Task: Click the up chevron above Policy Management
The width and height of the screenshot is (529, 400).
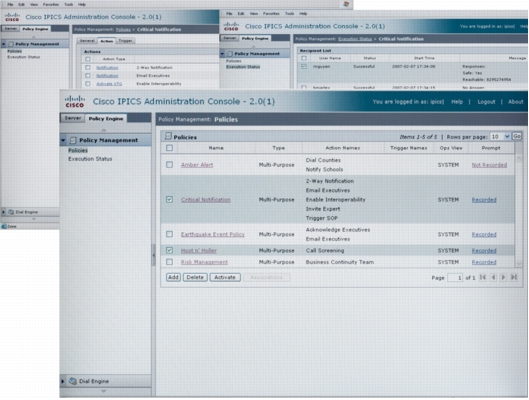Action: tap(104, 130)
